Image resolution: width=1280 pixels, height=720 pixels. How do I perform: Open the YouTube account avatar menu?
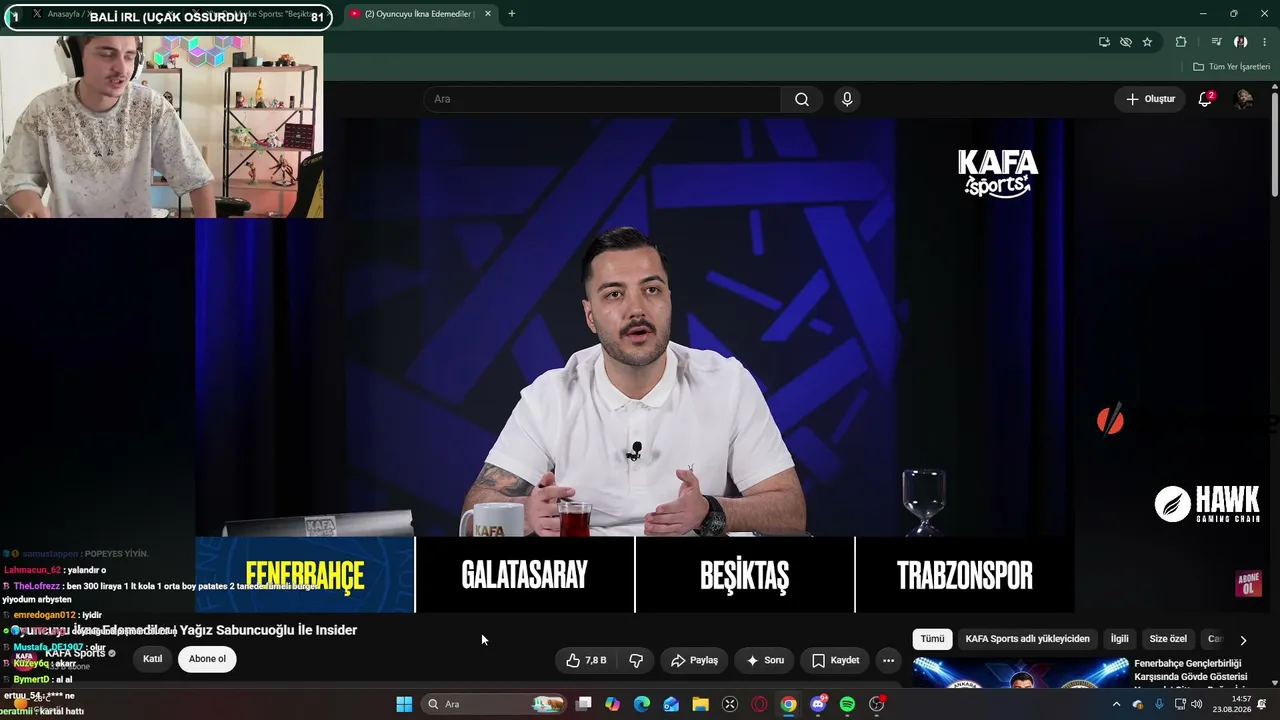(x=1244, y=99)
